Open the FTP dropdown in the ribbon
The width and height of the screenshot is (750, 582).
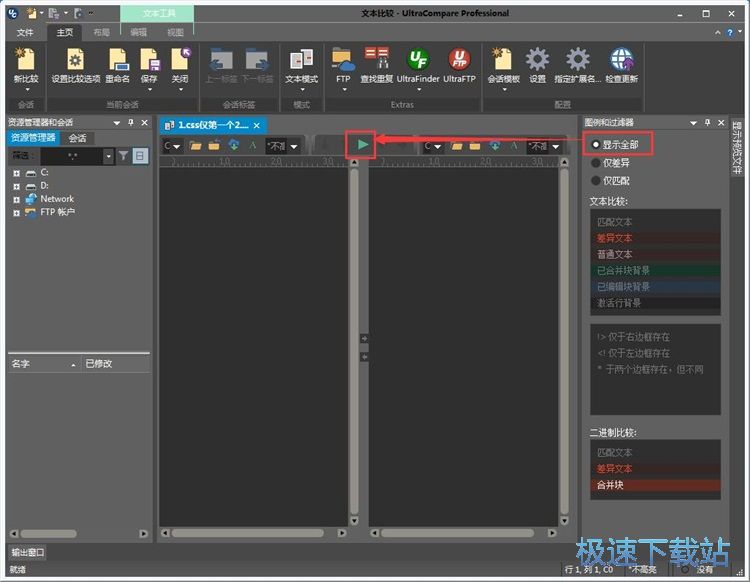click(343, 88)
